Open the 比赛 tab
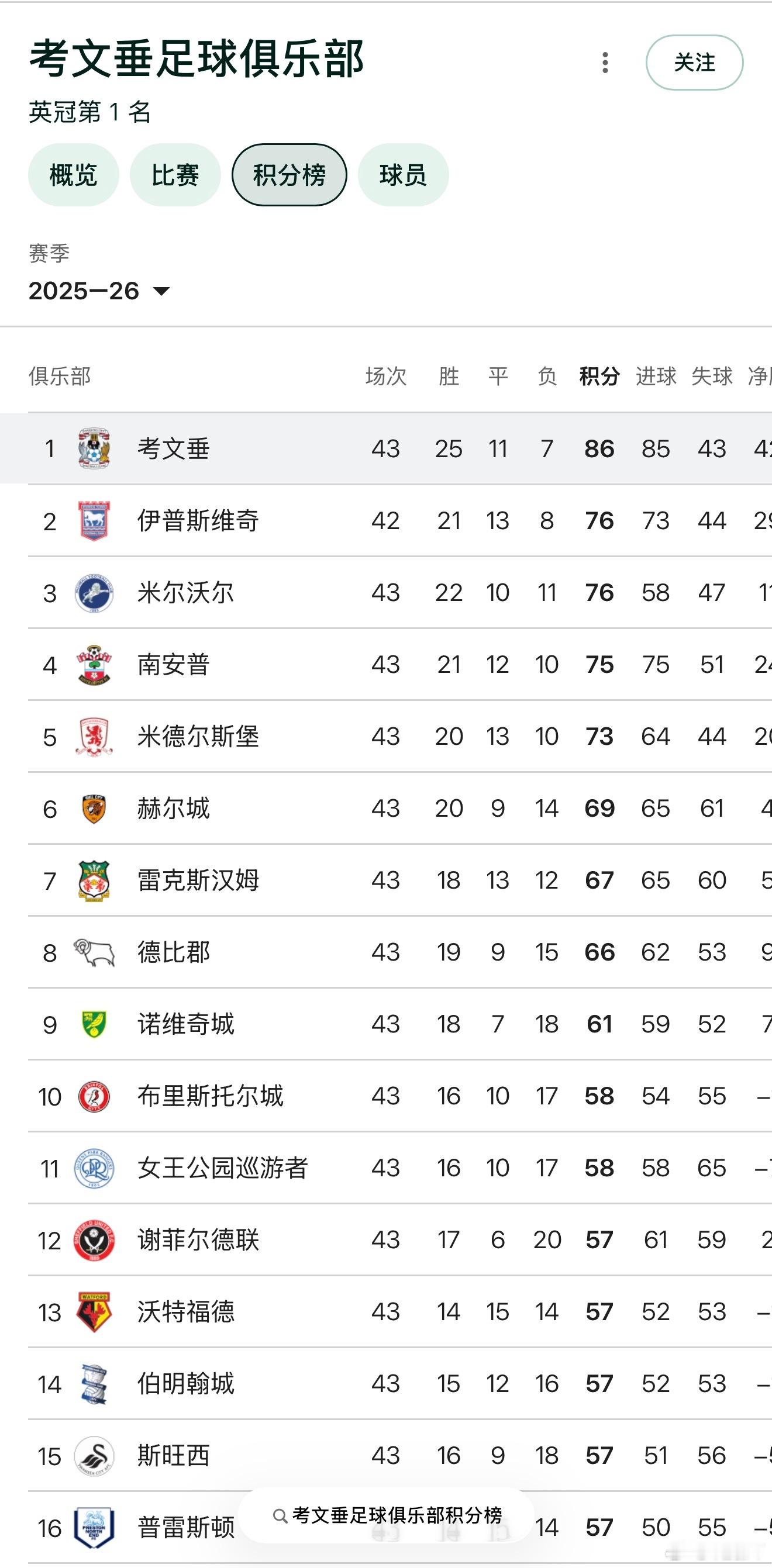Image resolution: width=772 pixels, height=1568 pixels. coord(175,175)
